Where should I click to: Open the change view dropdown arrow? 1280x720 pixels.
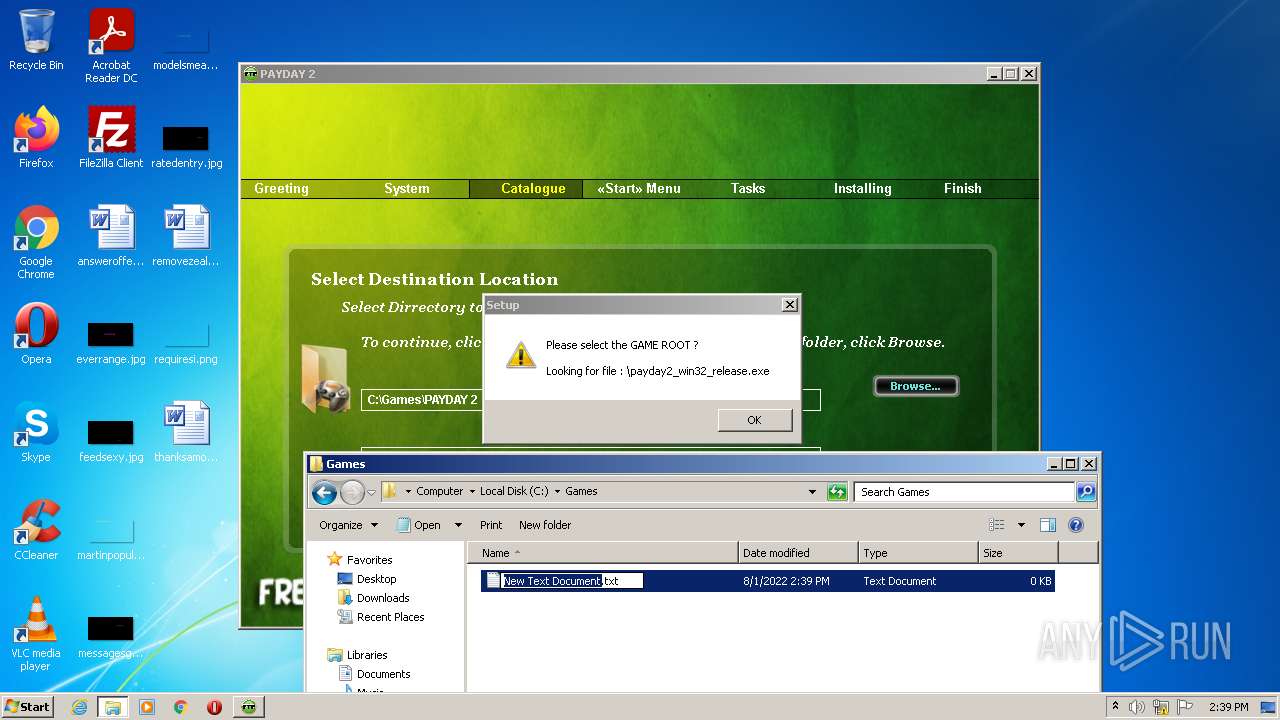pyautogui.click(x=1021, y=525)
